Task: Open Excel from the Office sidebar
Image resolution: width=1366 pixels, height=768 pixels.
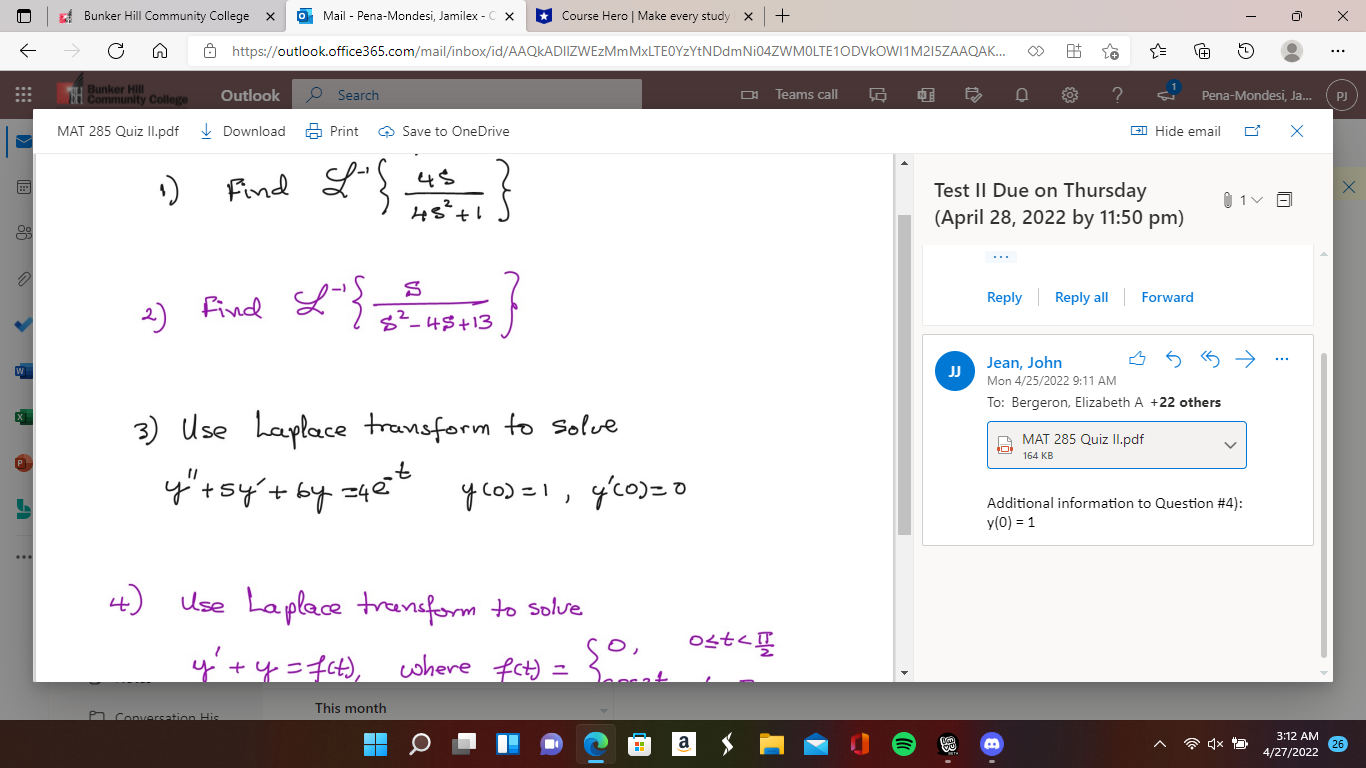Action: click(x=24, y=416)
